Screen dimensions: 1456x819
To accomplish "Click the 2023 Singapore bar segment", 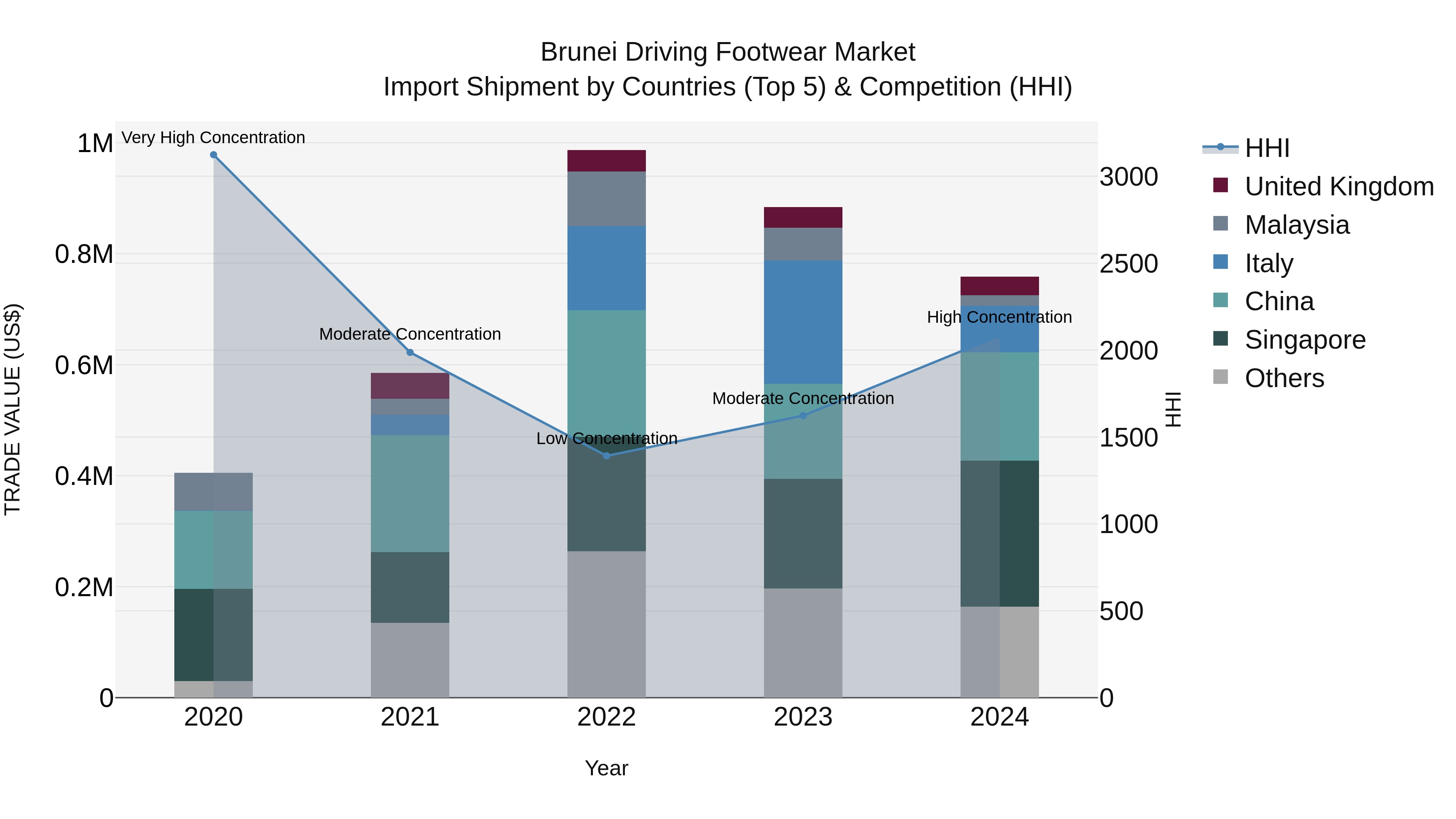I will [x=803, y=534].
